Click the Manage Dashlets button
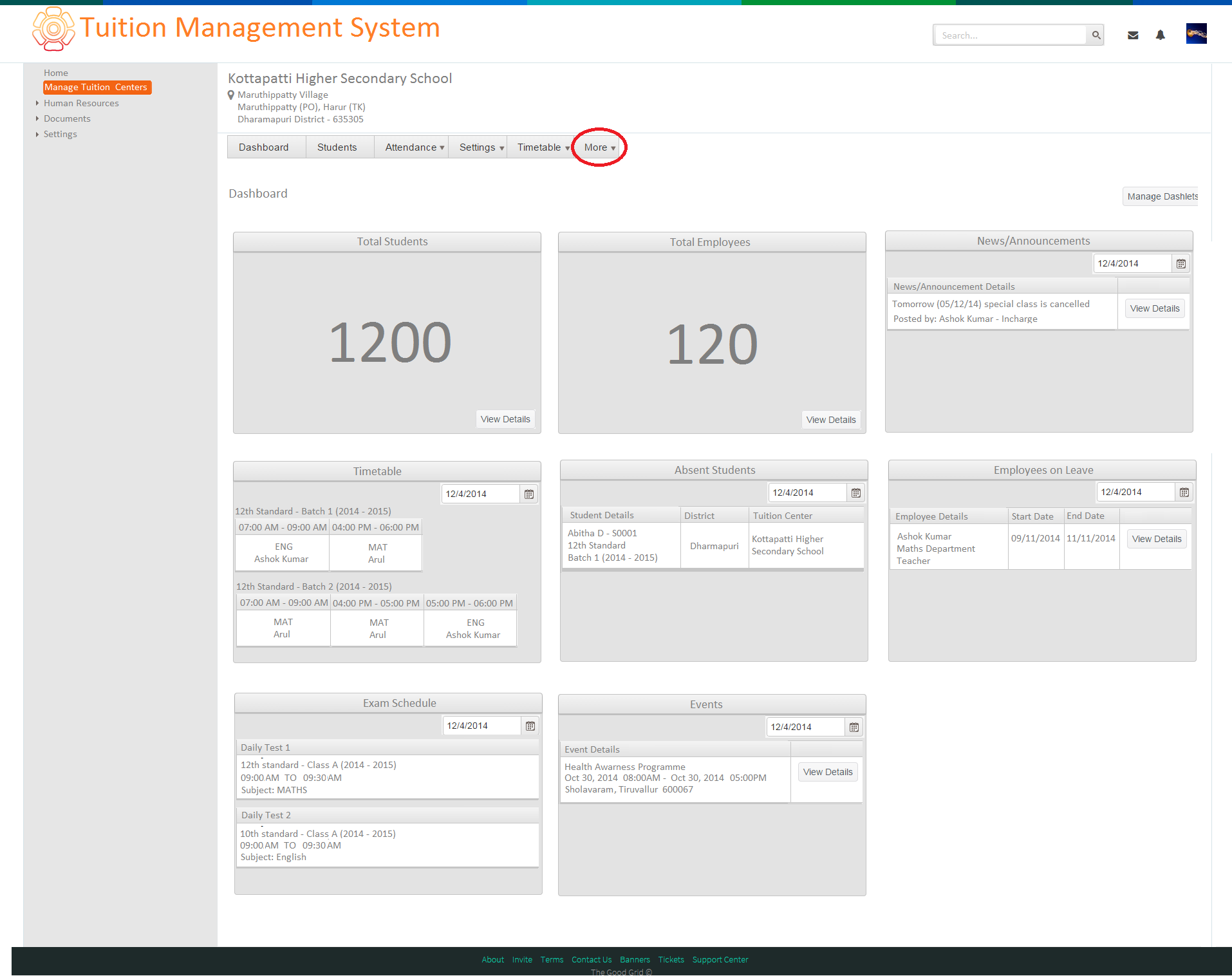The image size is (1232, 976). [x=1162, y=197]
